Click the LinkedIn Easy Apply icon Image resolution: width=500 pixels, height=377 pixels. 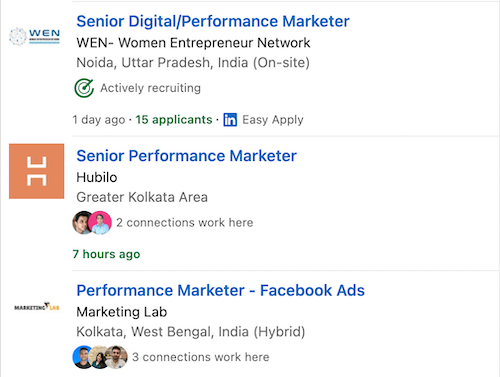pyautogui.click(x=230, y=120)
